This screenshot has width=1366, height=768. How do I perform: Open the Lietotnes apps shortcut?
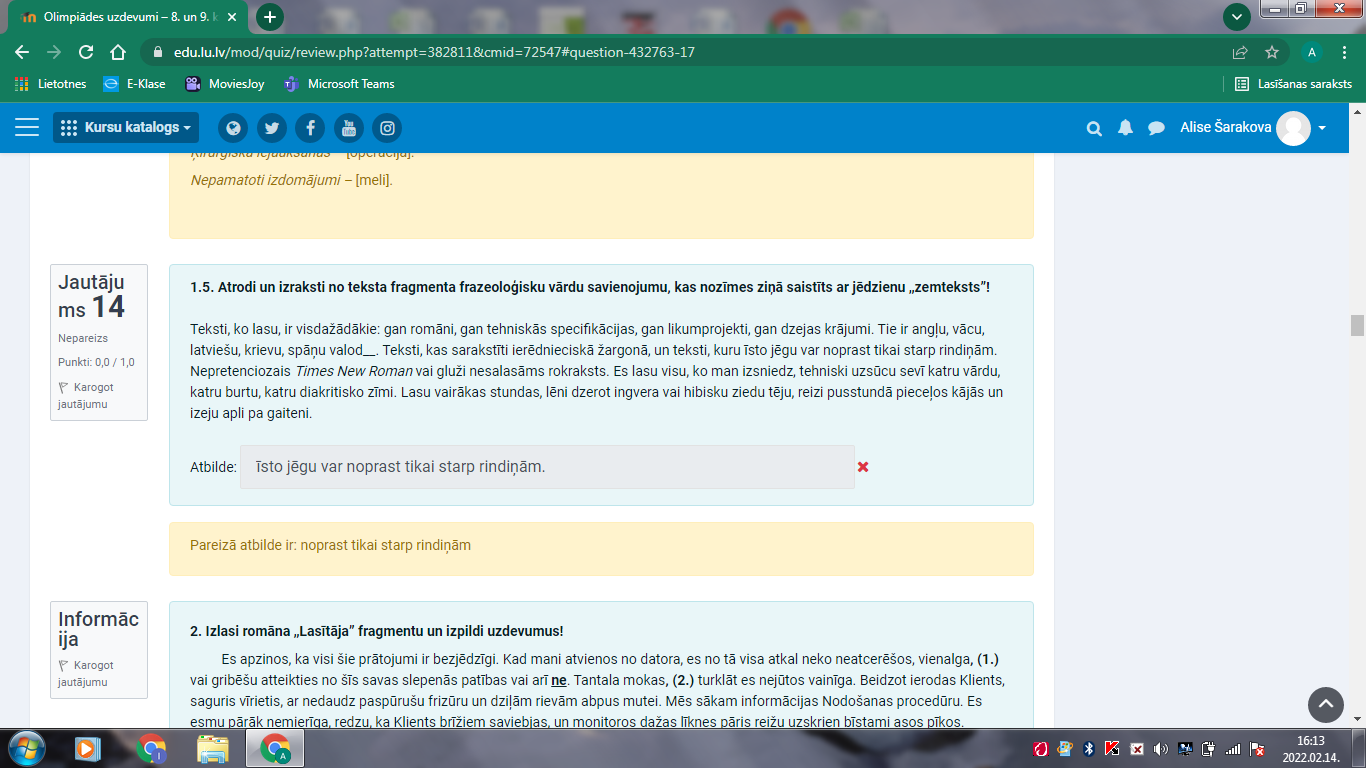click(x=51, y=84)
